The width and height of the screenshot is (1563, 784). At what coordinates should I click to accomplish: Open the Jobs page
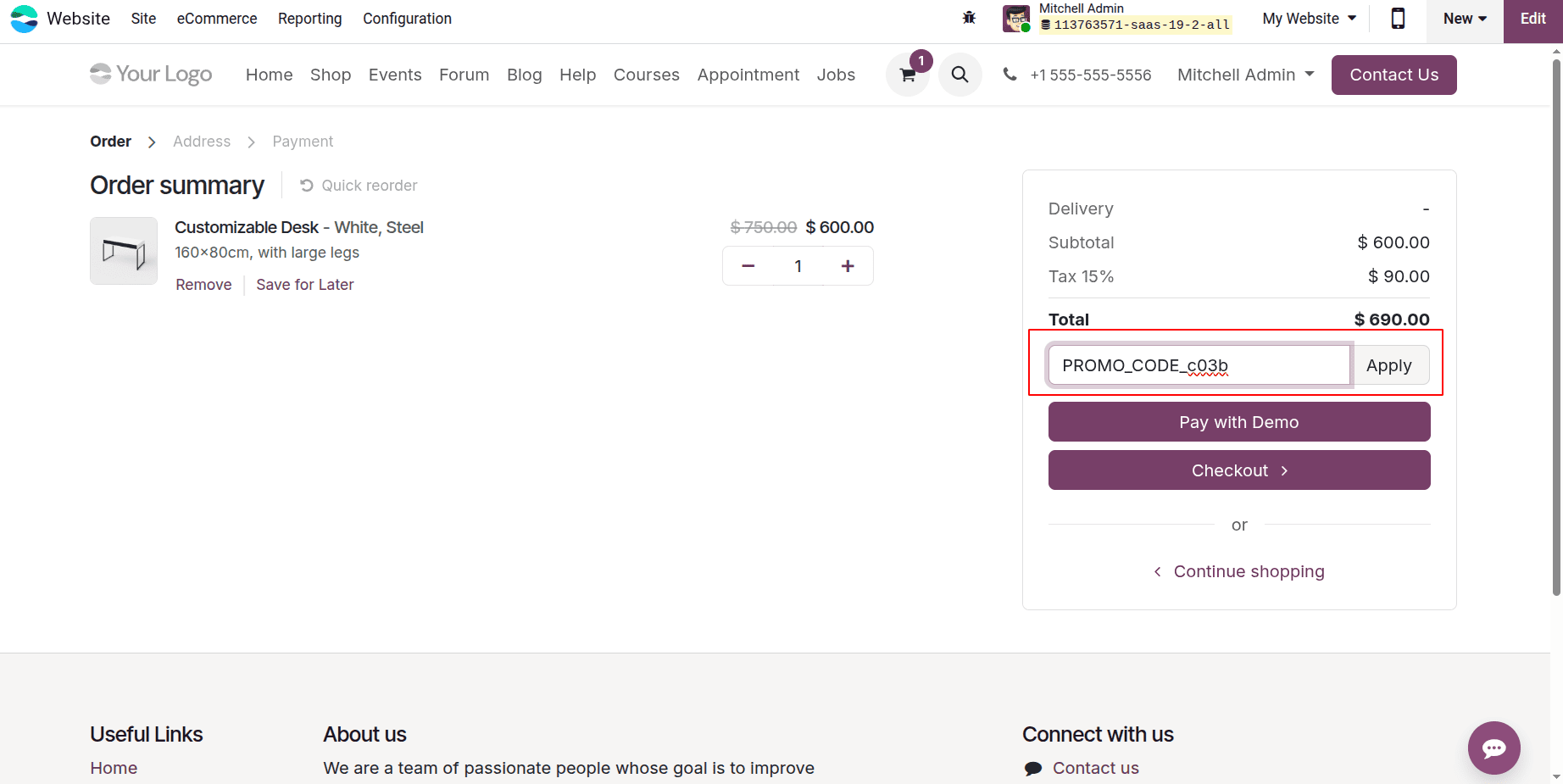[836, 75]
